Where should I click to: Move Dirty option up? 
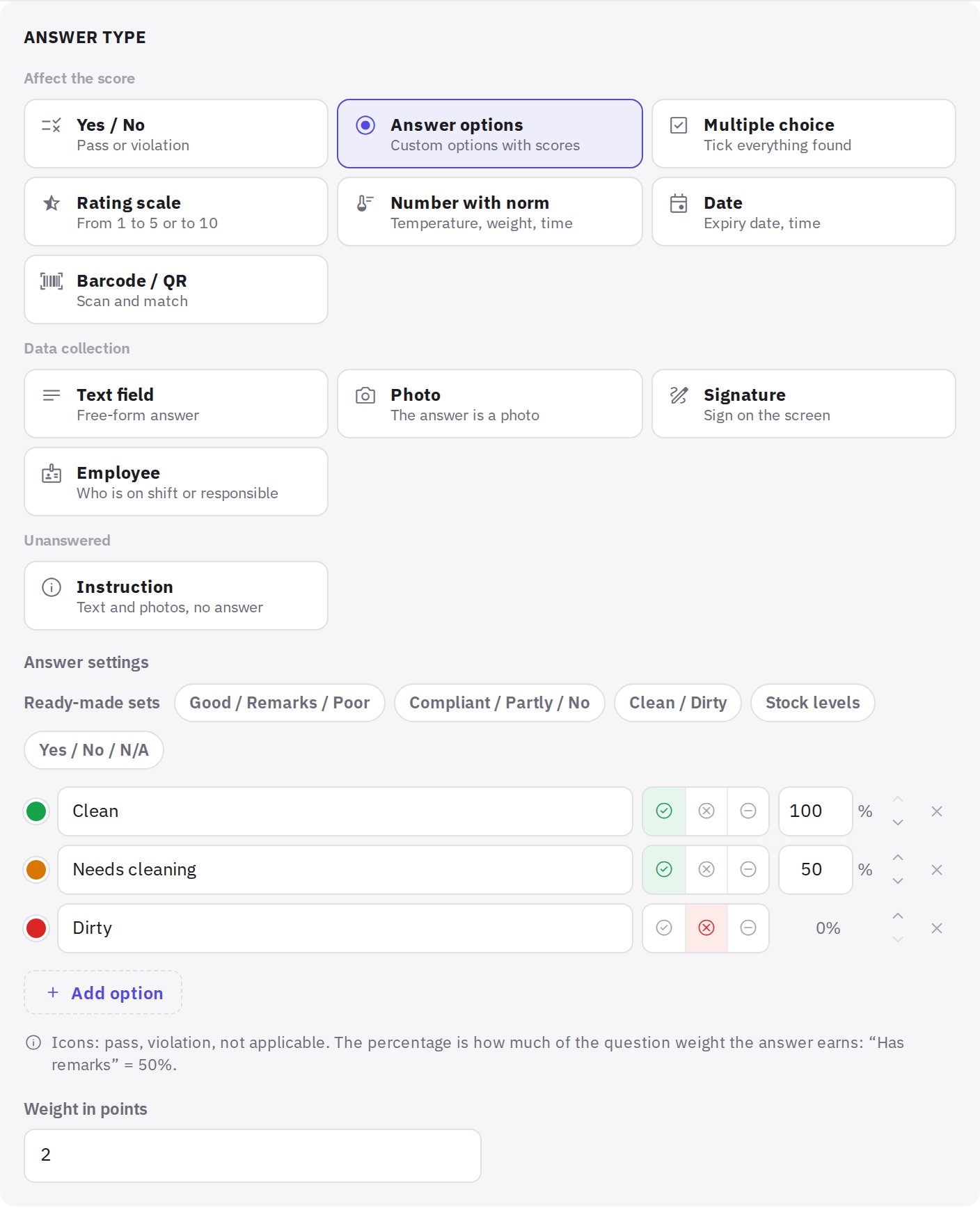898,916
